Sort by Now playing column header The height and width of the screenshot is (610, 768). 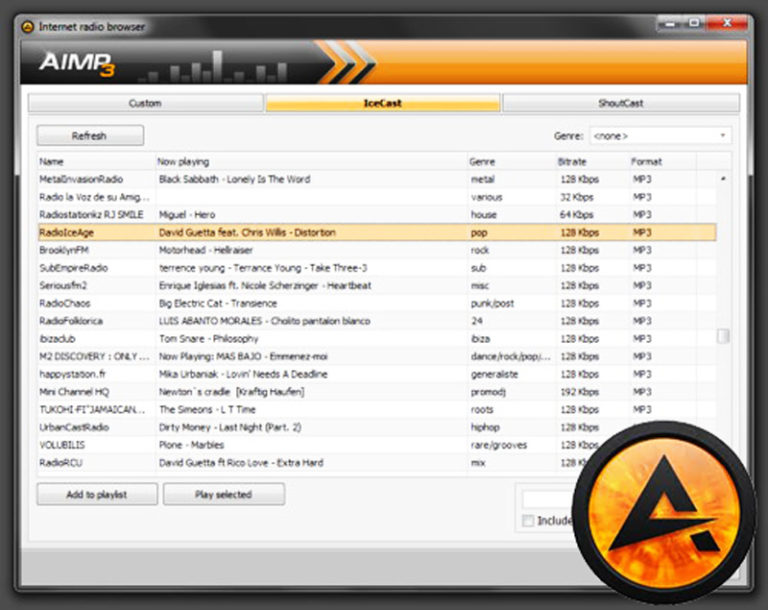[311, 162]
